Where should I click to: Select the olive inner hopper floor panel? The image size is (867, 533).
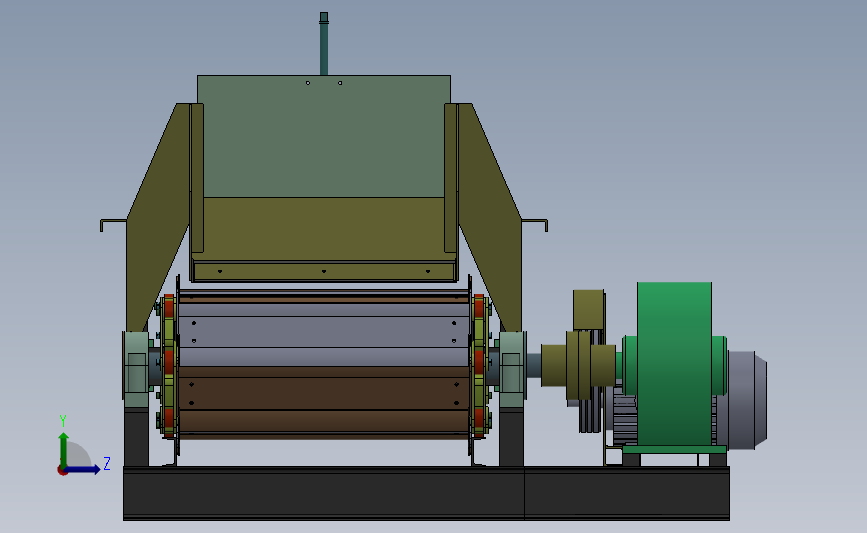click(324, 228)
